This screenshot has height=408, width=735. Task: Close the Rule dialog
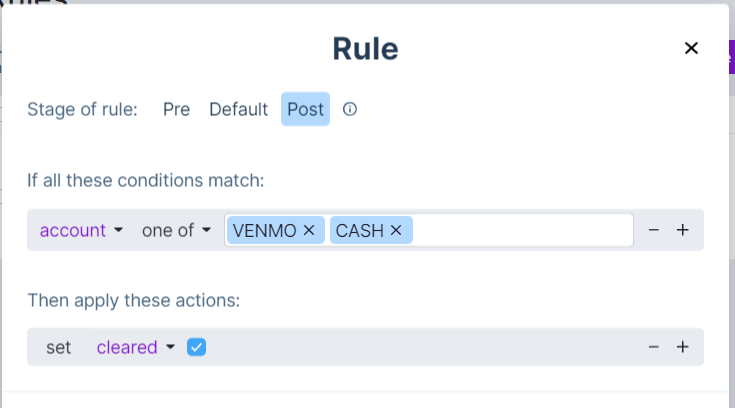pyautogui.click(x=690, y=48)
